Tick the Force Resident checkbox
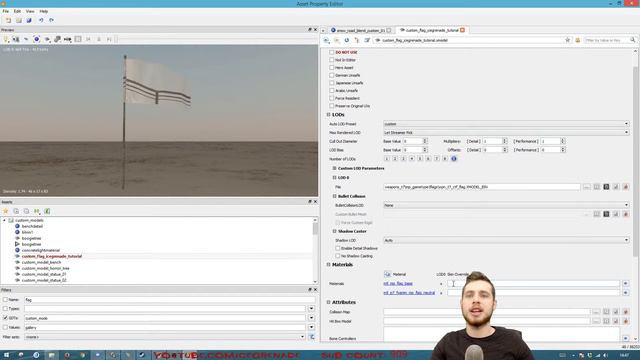Viewport: 640px width, 360px height. tap(332, 98)
